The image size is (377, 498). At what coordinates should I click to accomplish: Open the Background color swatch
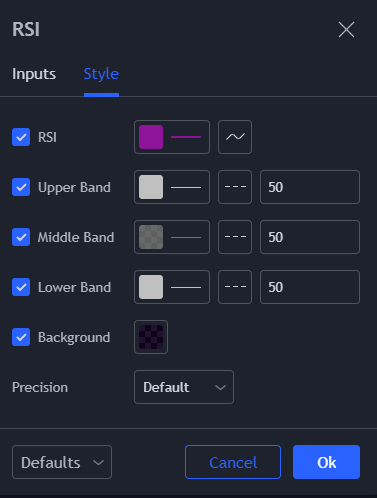coord(151,337)
